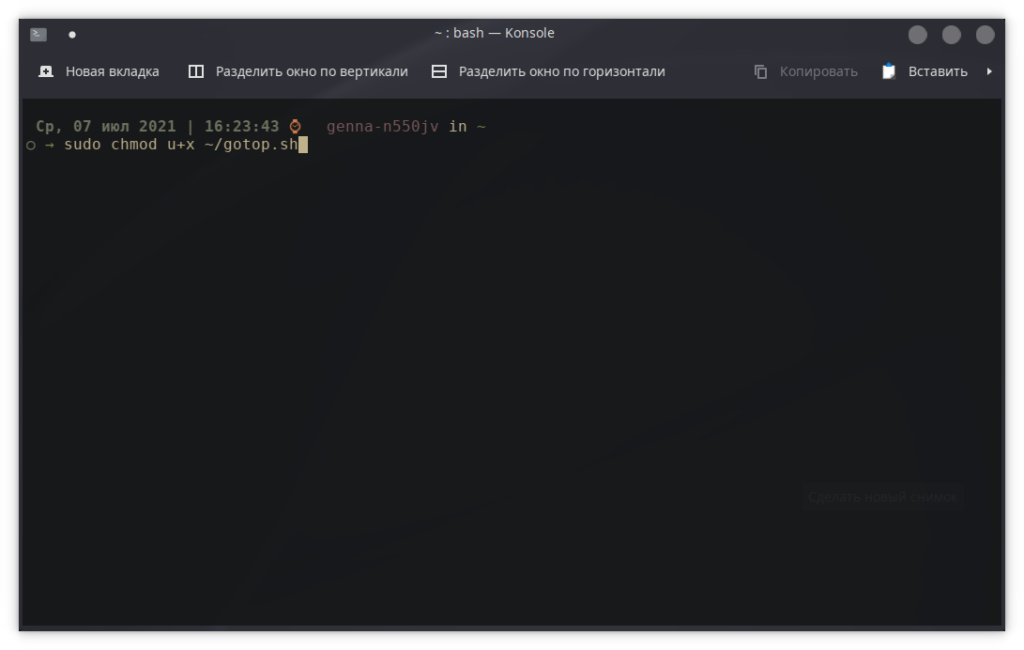This screenshot has height=650, width=1024.
Task: Click the window title bash — Konsole
Action: point(494,33)
